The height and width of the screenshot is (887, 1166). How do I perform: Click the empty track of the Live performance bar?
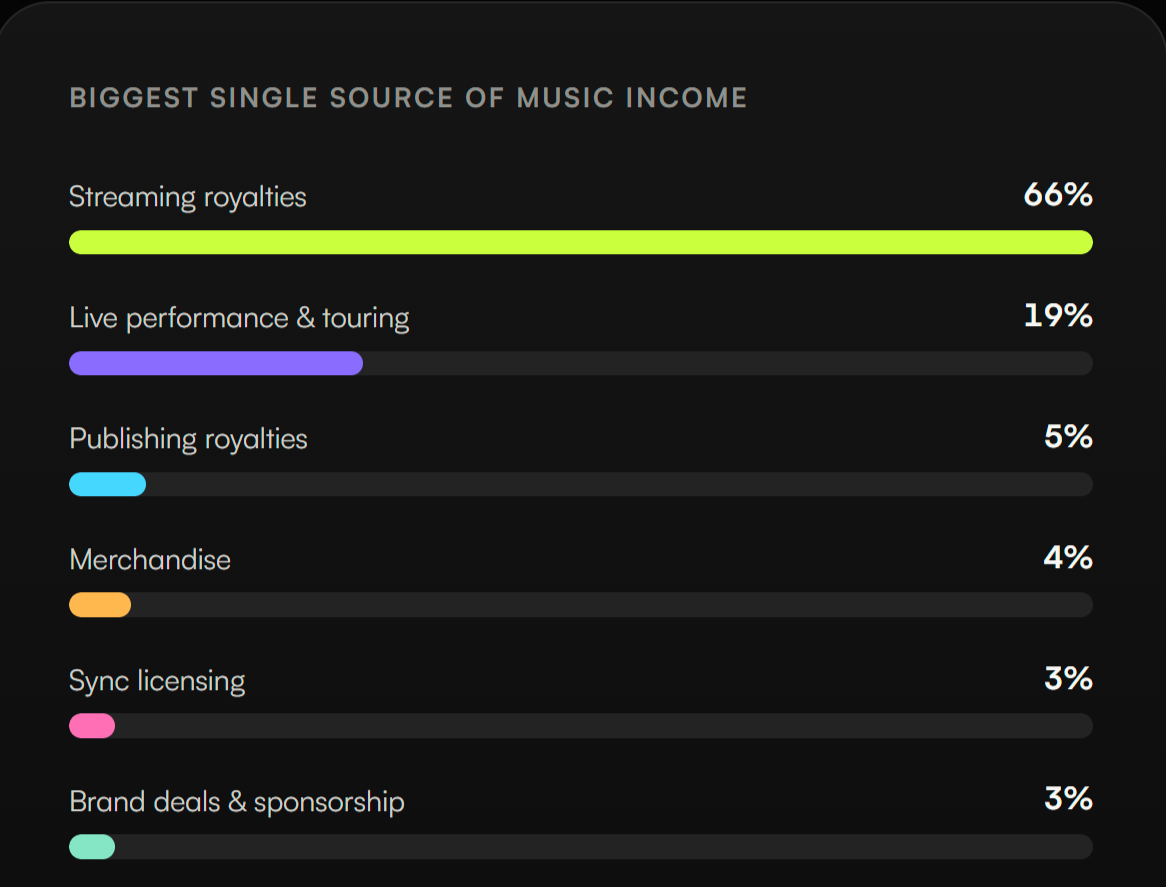pyautogui.click(x=728, y=364)
